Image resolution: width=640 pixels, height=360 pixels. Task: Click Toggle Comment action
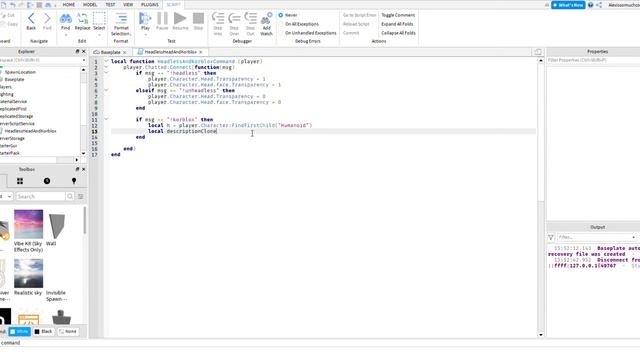398,15
